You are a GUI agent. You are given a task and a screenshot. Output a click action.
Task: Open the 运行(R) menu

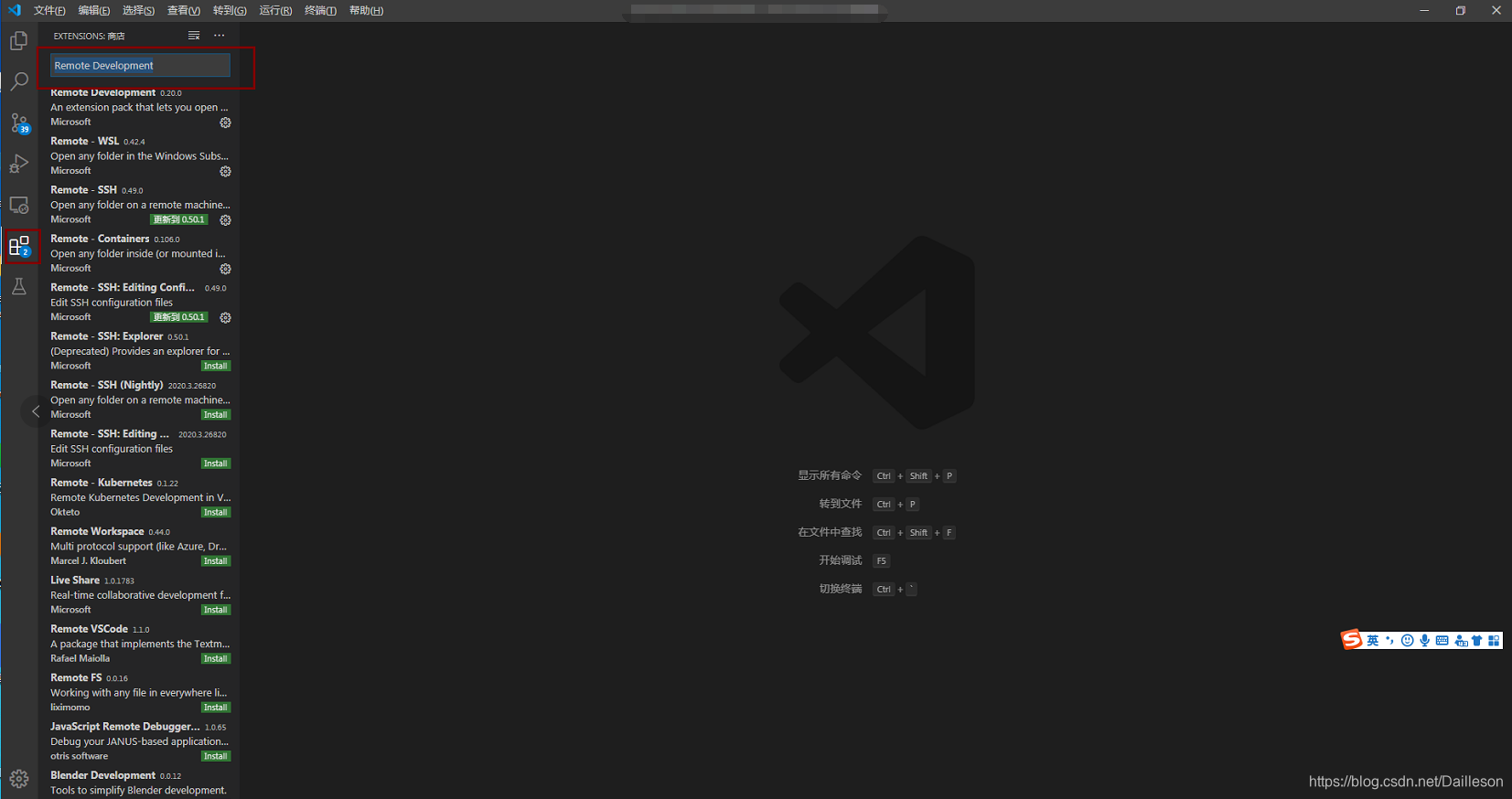tap(275, 11)
